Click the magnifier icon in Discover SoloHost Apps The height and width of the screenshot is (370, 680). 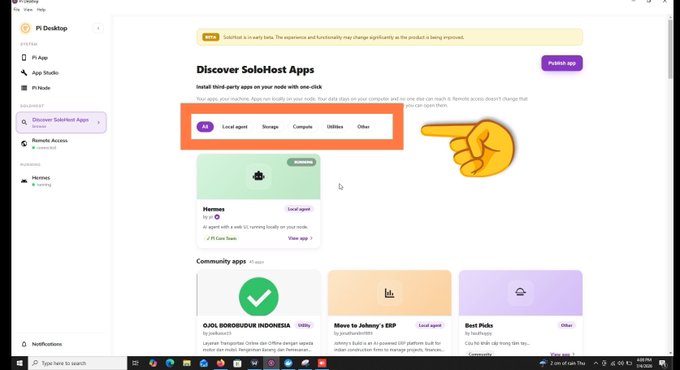coord(24,122)
